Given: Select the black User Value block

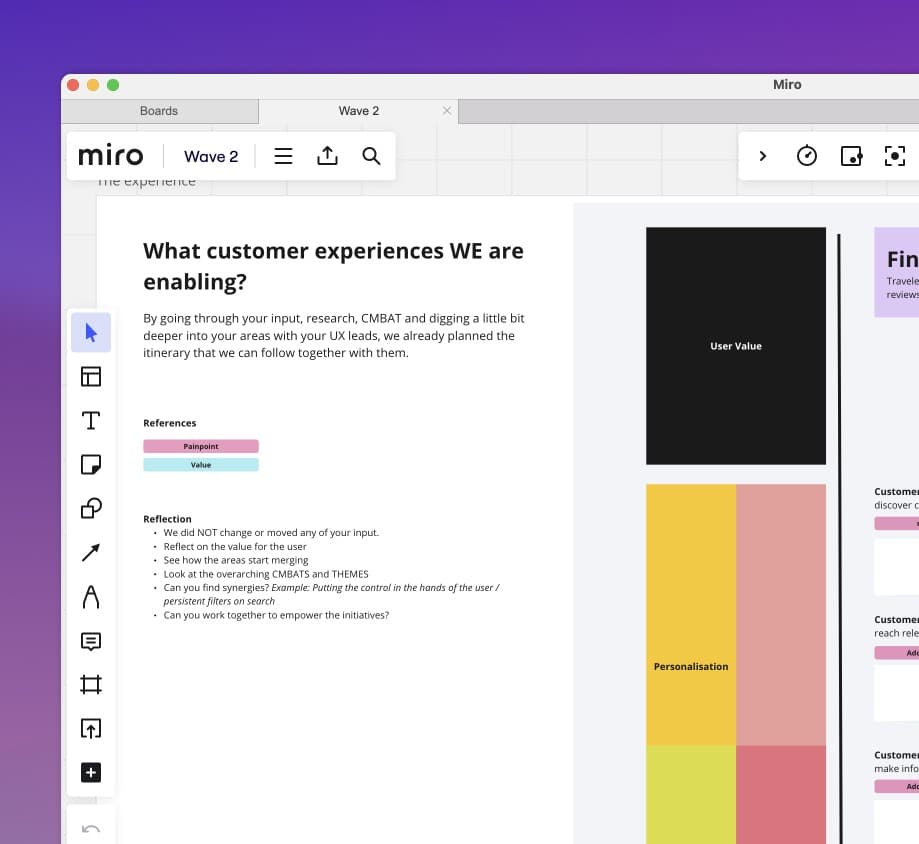Looking at the screenshot, I should 736,346.
